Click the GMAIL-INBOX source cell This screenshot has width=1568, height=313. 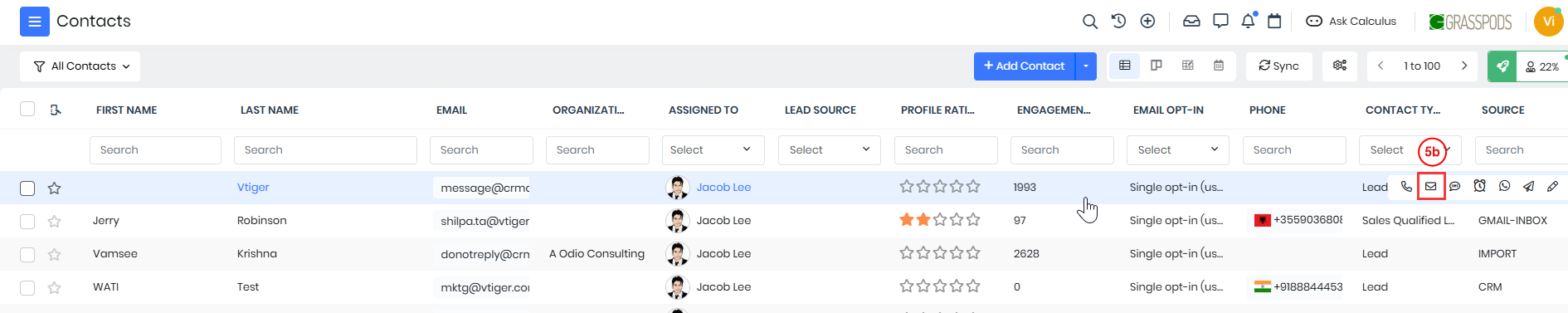(1512, 221)
